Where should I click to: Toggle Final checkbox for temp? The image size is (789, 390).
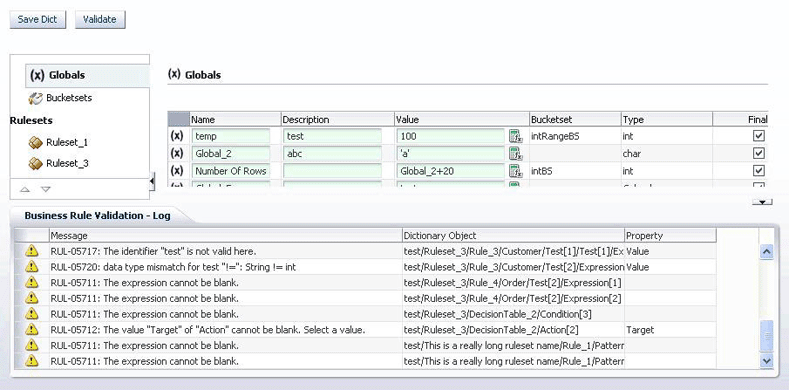pos(759,136)
